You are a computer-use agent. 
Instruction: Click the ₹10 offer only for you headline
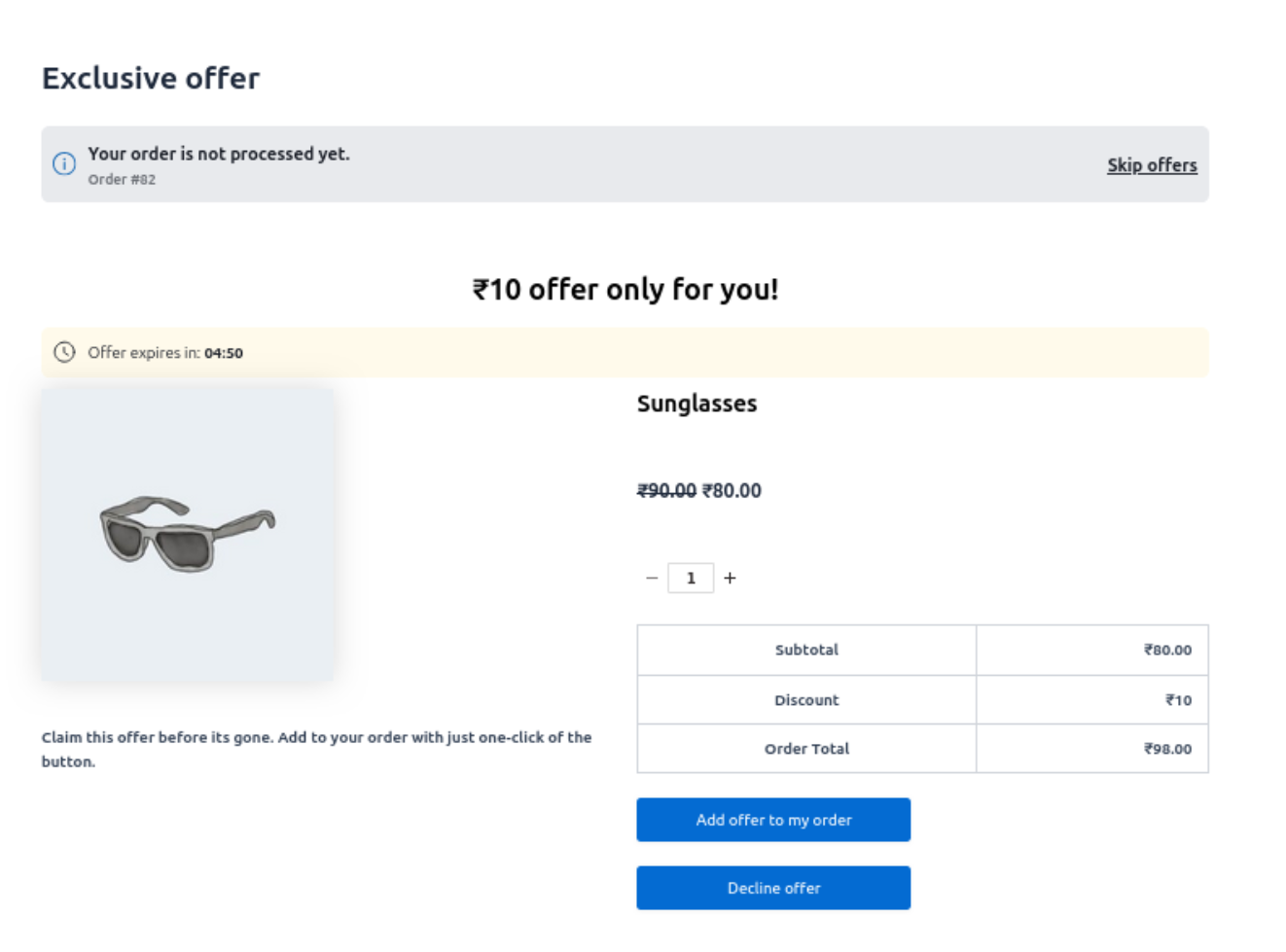pos(625,289)
